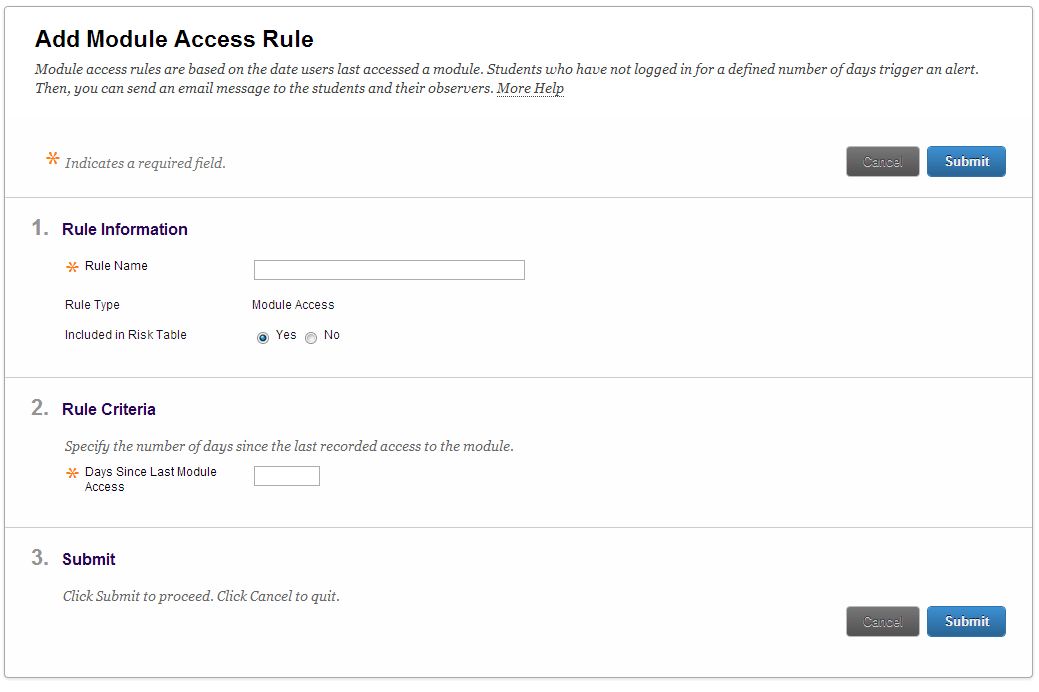Click the bottom Cancel button
The height and width of the screenshot is (692, 1039).
[882, 621]
